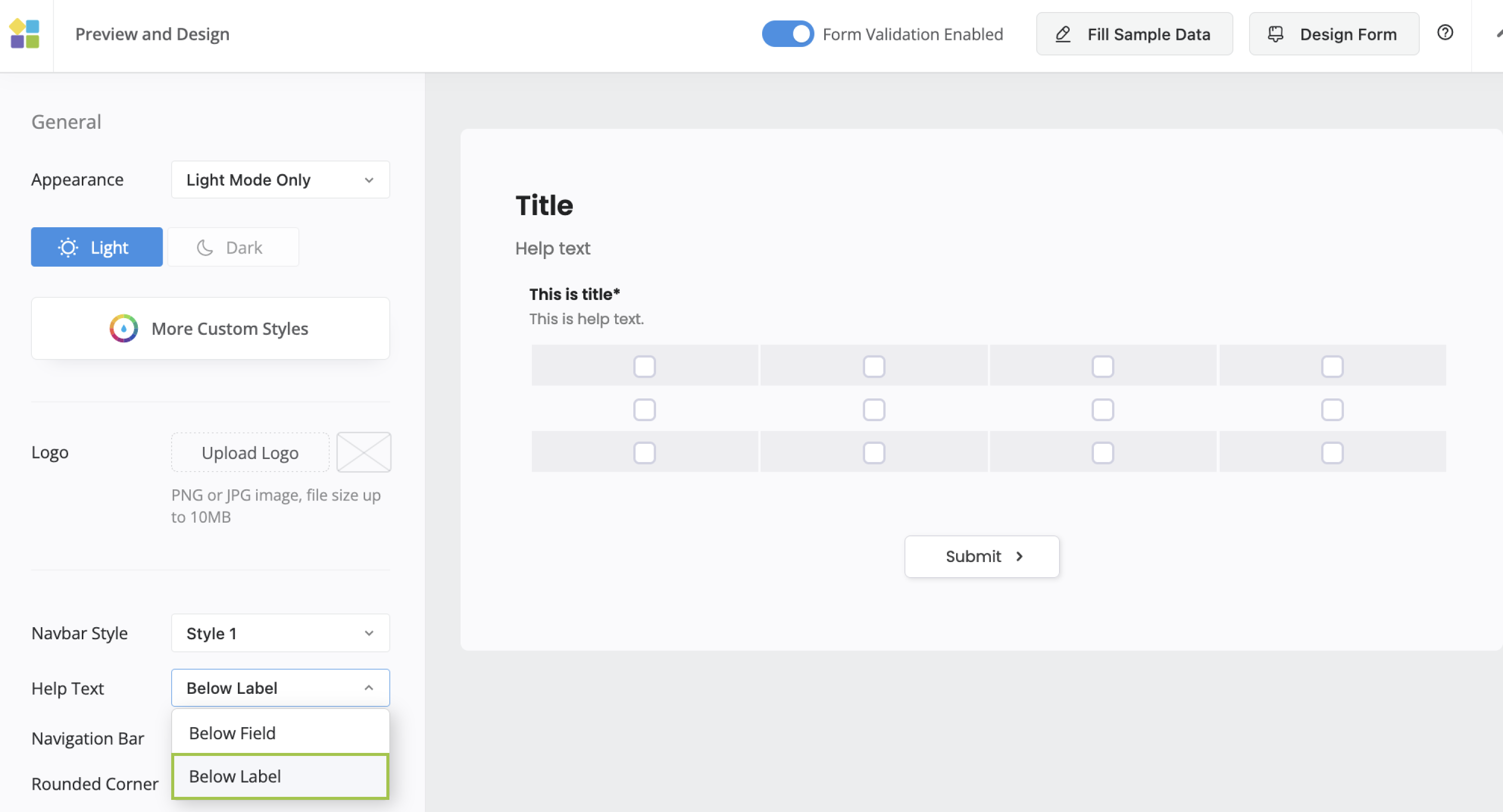
Task: Check first row, third column checkbox
Action: [x=1103, y=366]
